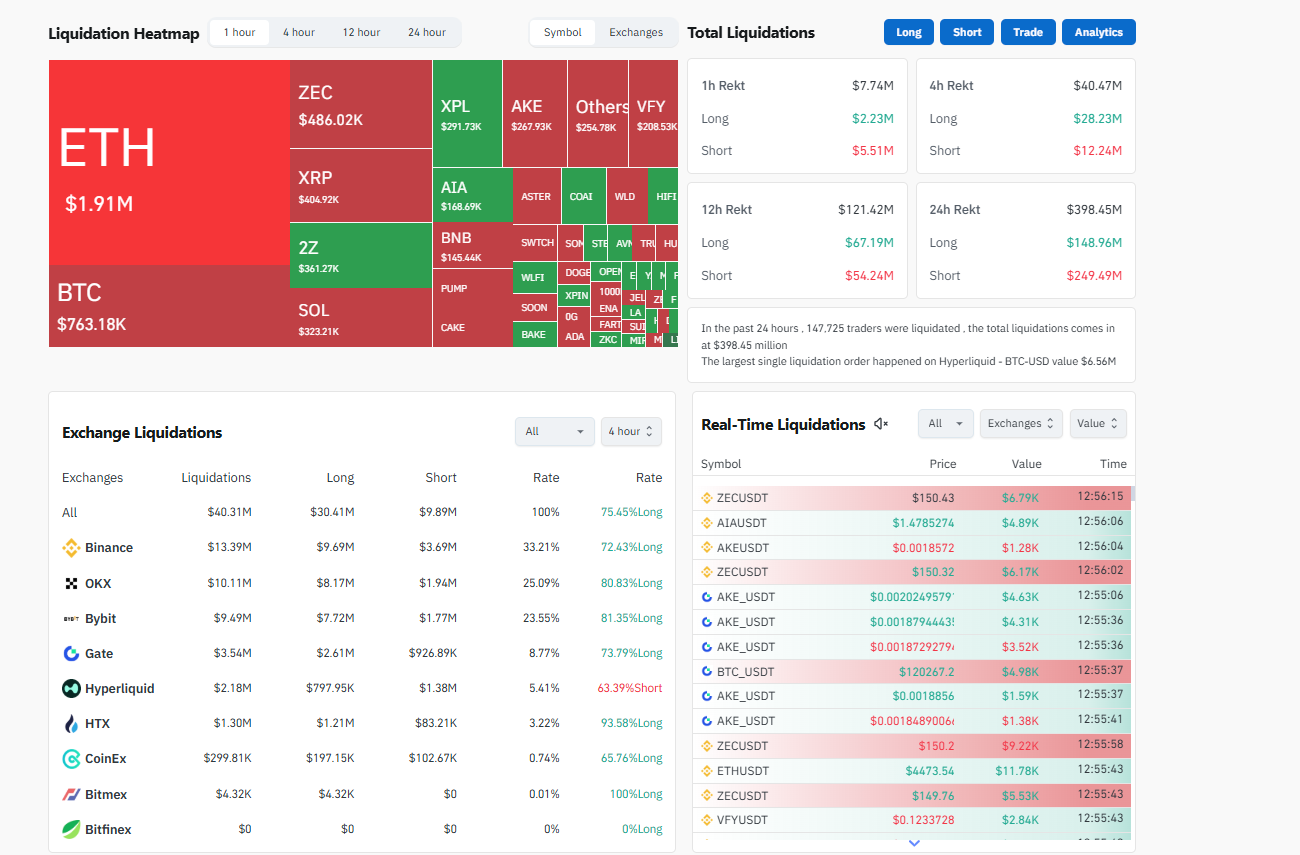Click the Bitmex exchange logo icon
The image size is (1300, 855).
click(x=71, y=794)
